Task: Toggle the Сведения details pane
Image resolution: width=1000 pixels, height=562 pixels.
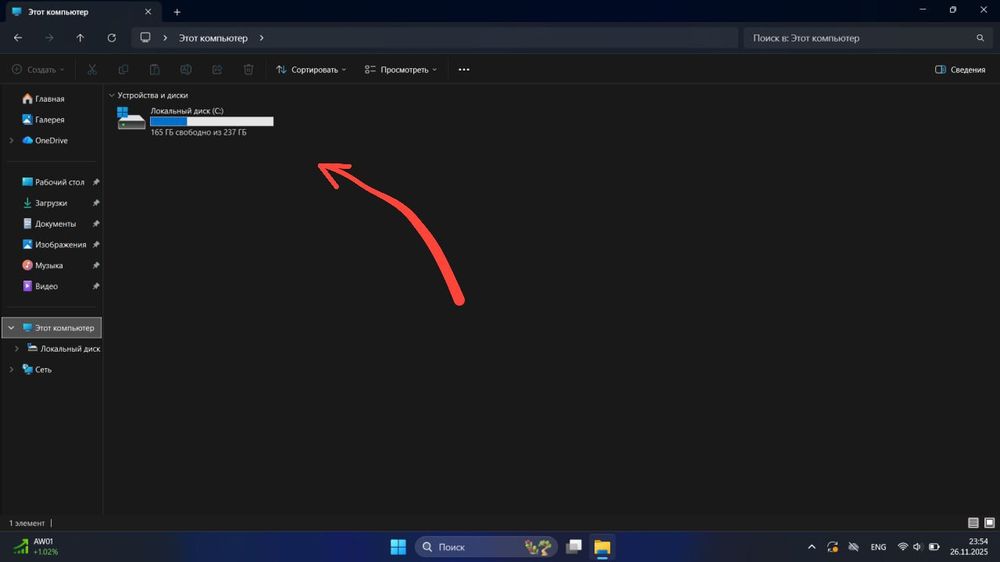Action: (x=960, y=70)
